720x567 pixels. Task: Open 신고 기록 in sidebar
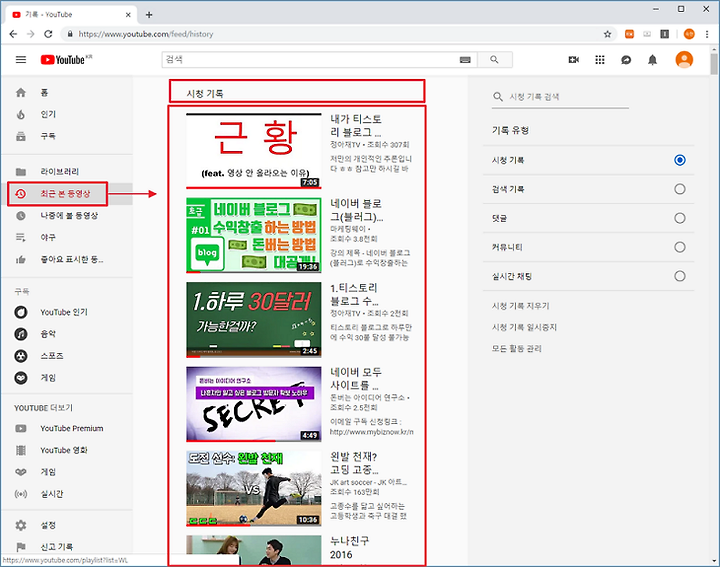[x=67, y=547]
